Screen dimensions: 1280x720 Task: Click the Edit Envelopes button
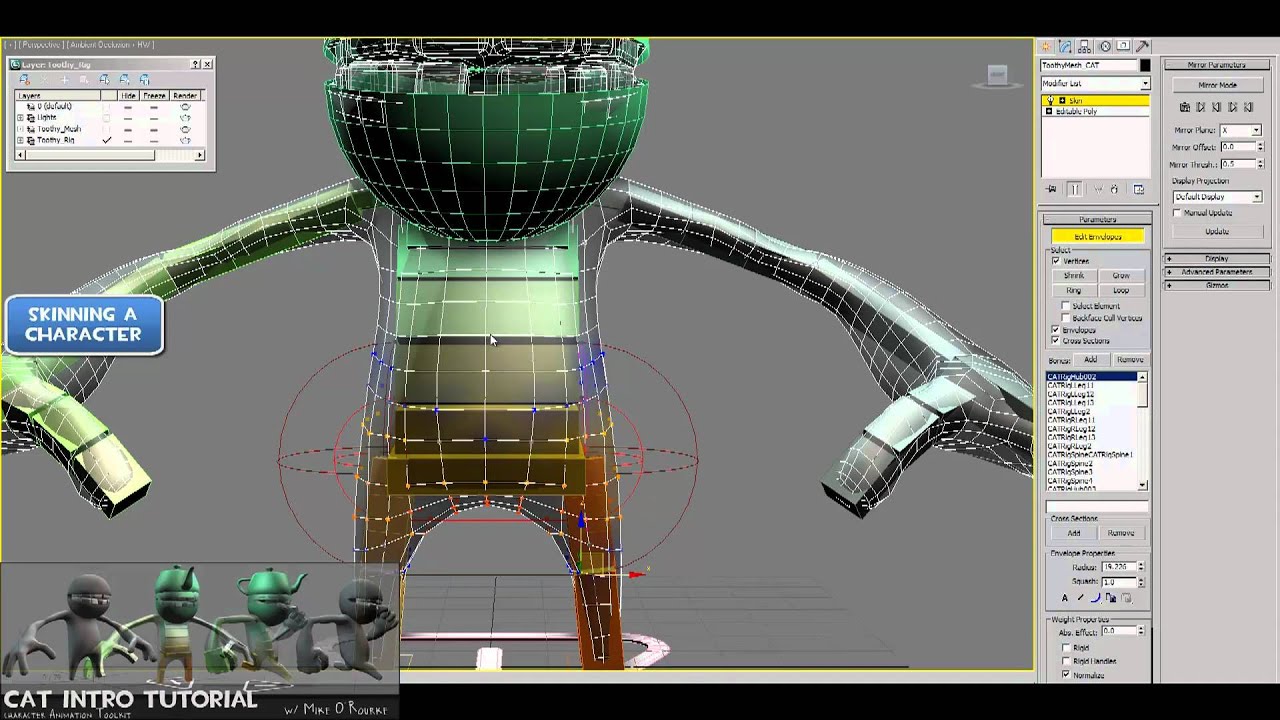(1097, 236)
